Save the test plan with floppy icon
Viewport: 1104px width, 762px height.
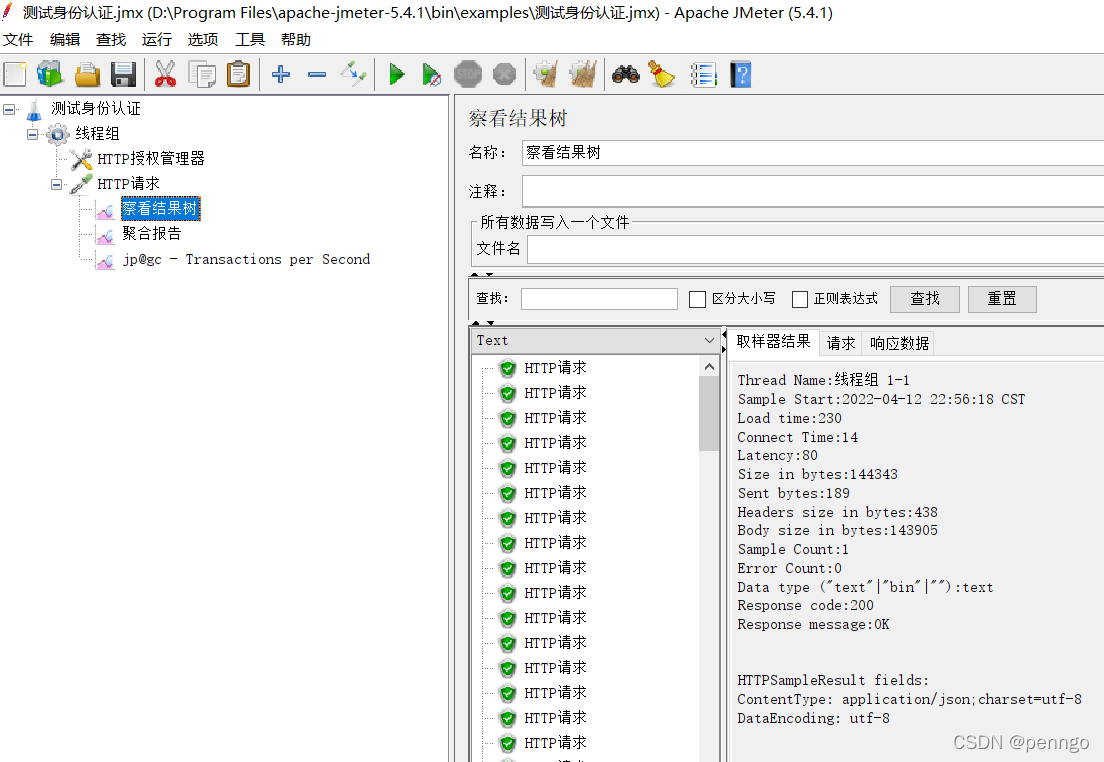tap(123, 74)
